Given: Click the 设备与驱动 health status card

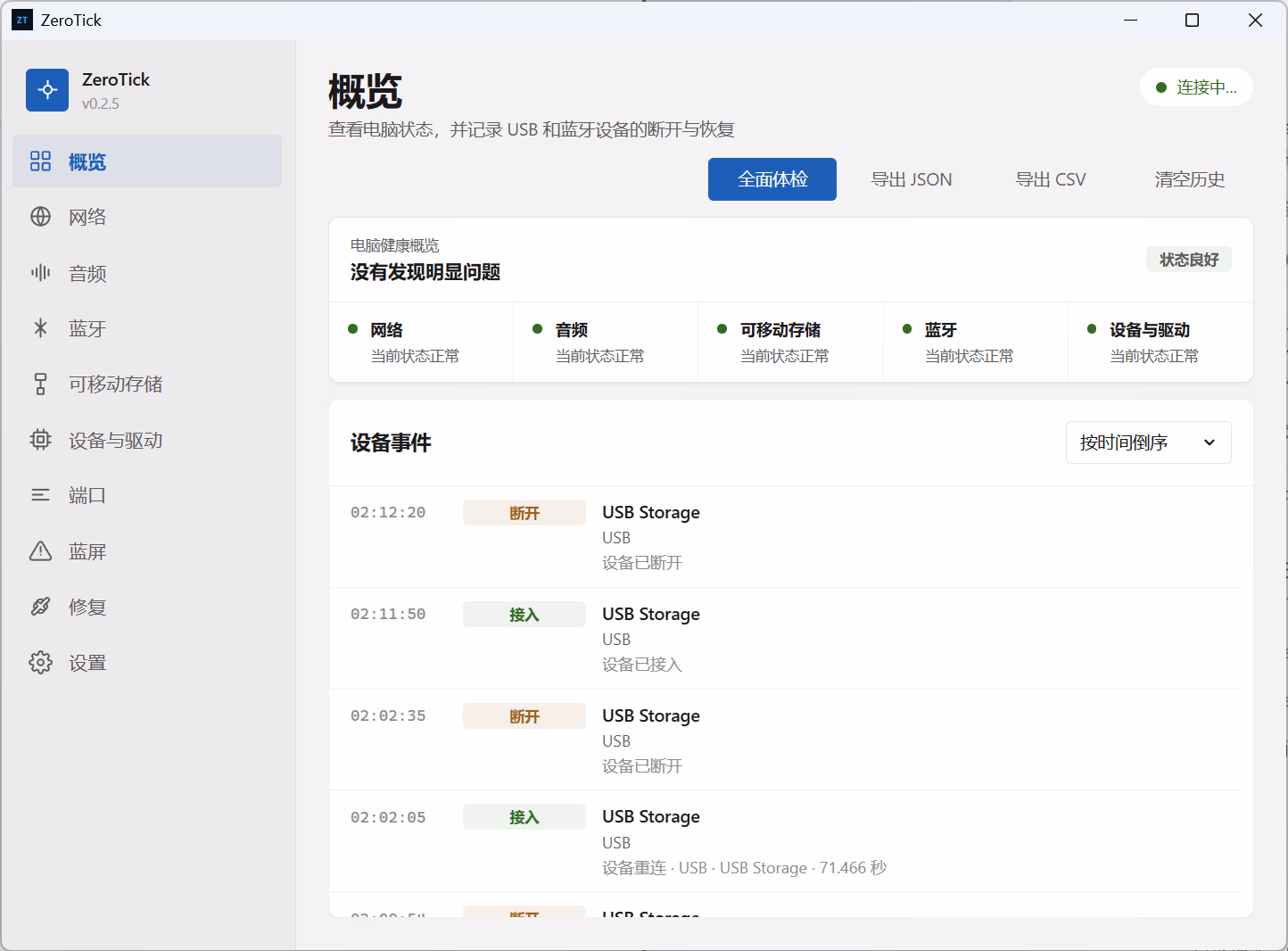Looking at the screenshot, I should [x=1160, y=343].
